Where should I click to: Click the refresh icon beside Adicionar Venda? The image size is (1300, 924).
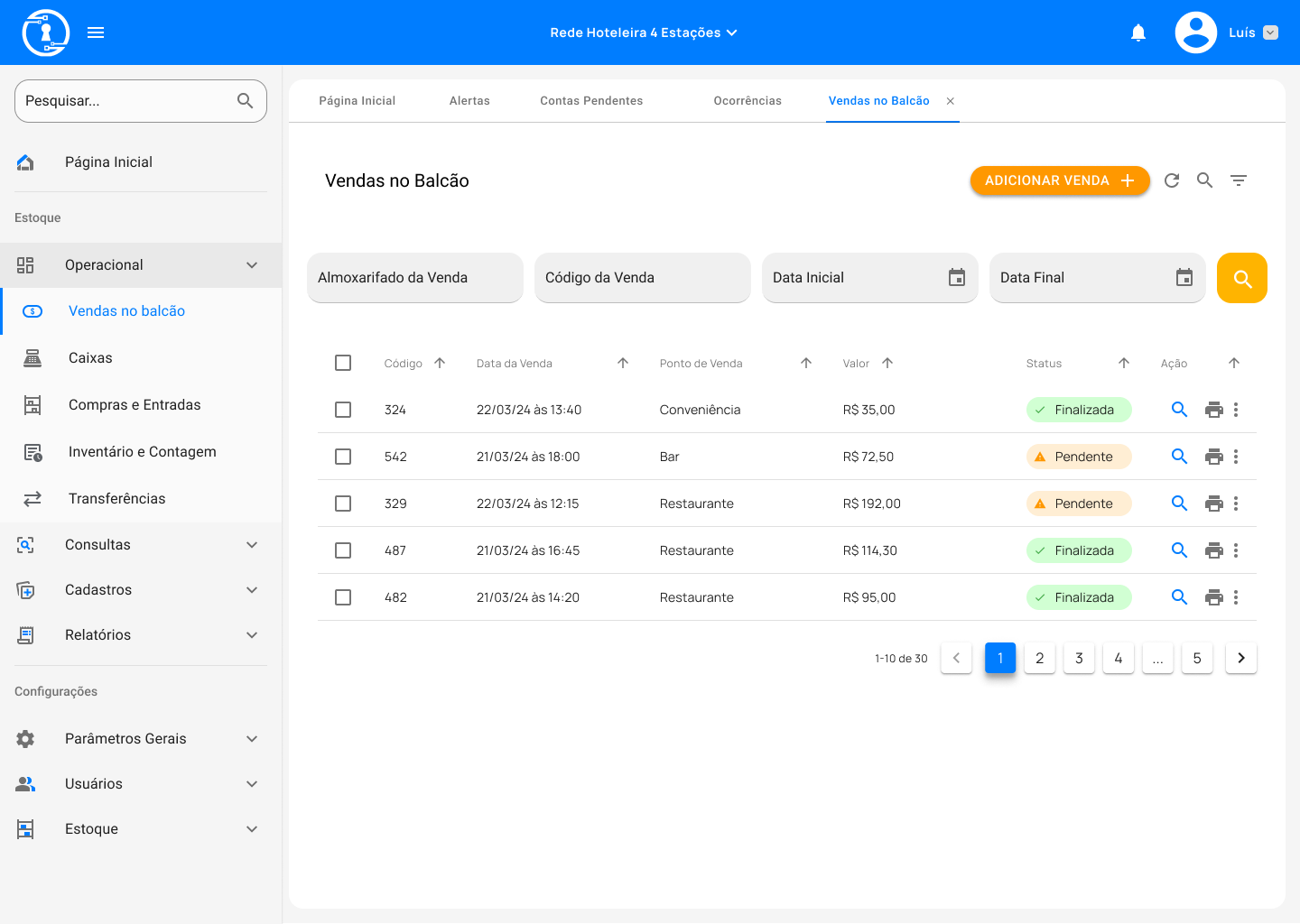(1172, 180)
